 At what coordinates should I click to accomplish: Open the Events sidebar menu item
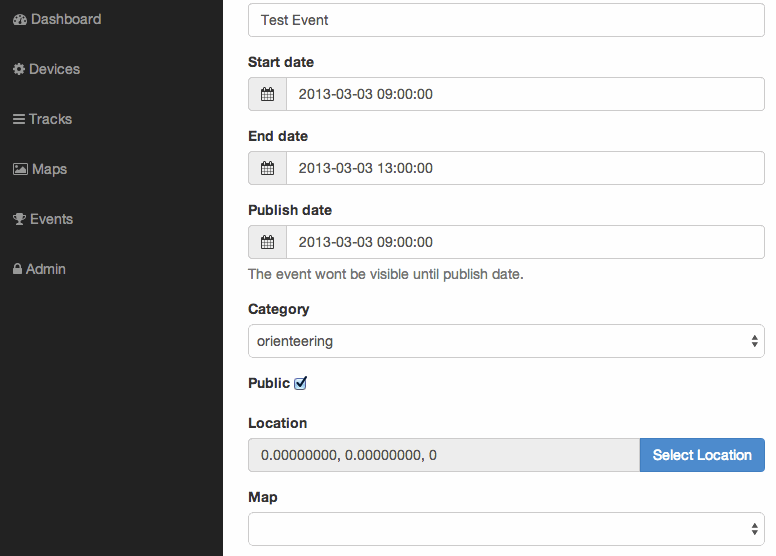[43, 219]
